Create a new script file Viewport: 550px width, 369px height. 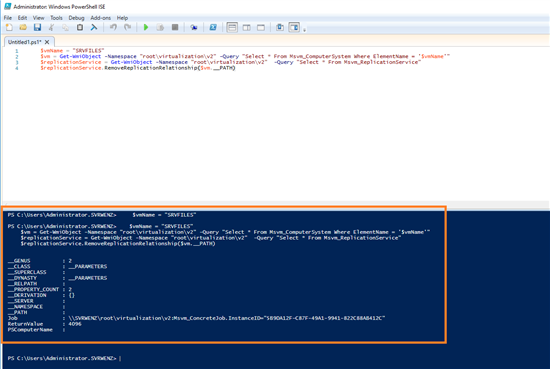[x=9, y=27]
